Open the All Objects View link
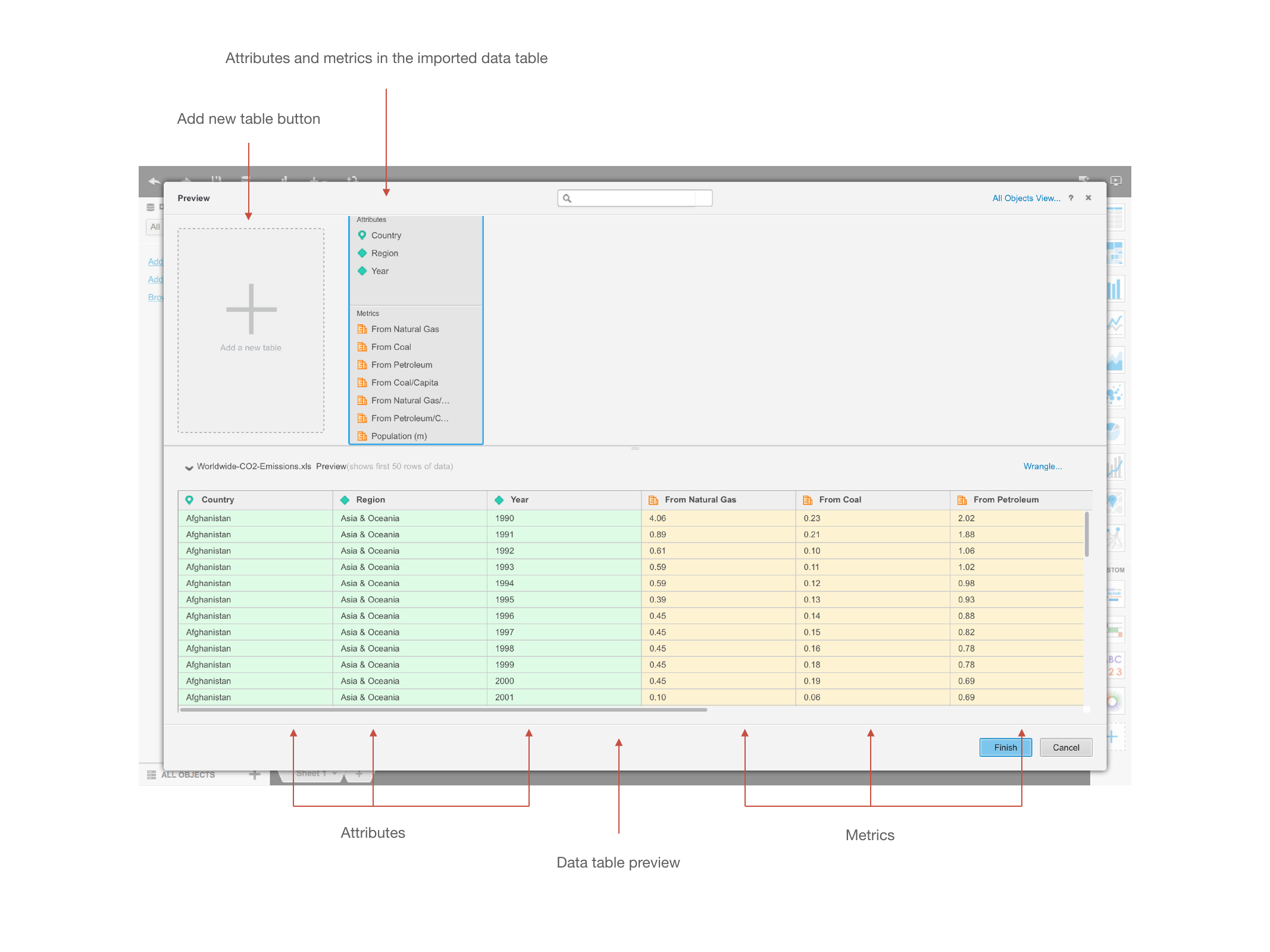Viewport: 1270px width, 952px height. [x=1026, y=198]
